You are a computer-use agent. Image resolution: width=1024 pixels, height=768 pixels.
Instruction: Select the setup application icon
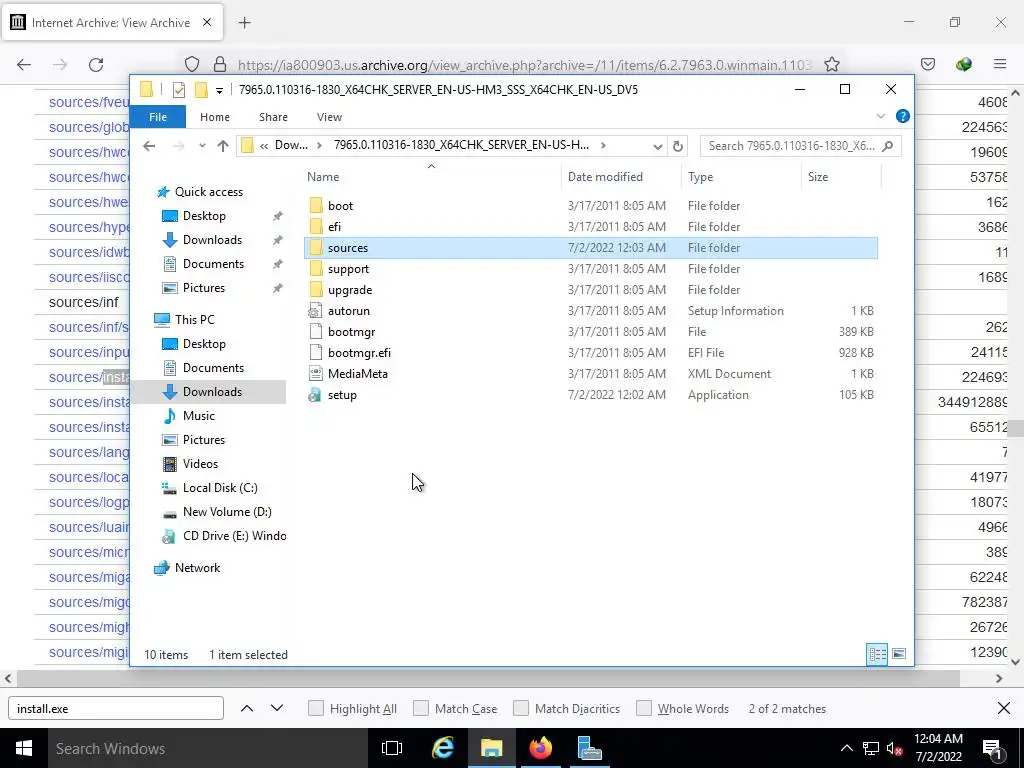click(x=315, y=394)
